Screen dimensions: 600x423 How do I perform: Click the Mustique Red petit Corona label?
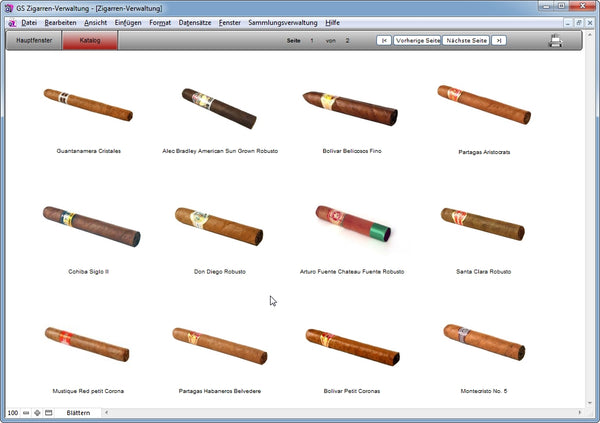(88, 391)
